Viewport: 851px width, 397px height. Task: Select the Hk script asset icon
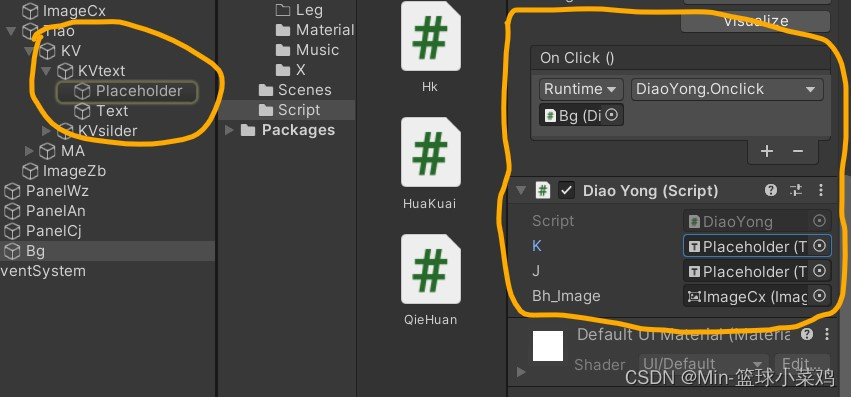(x=430, y=36)
